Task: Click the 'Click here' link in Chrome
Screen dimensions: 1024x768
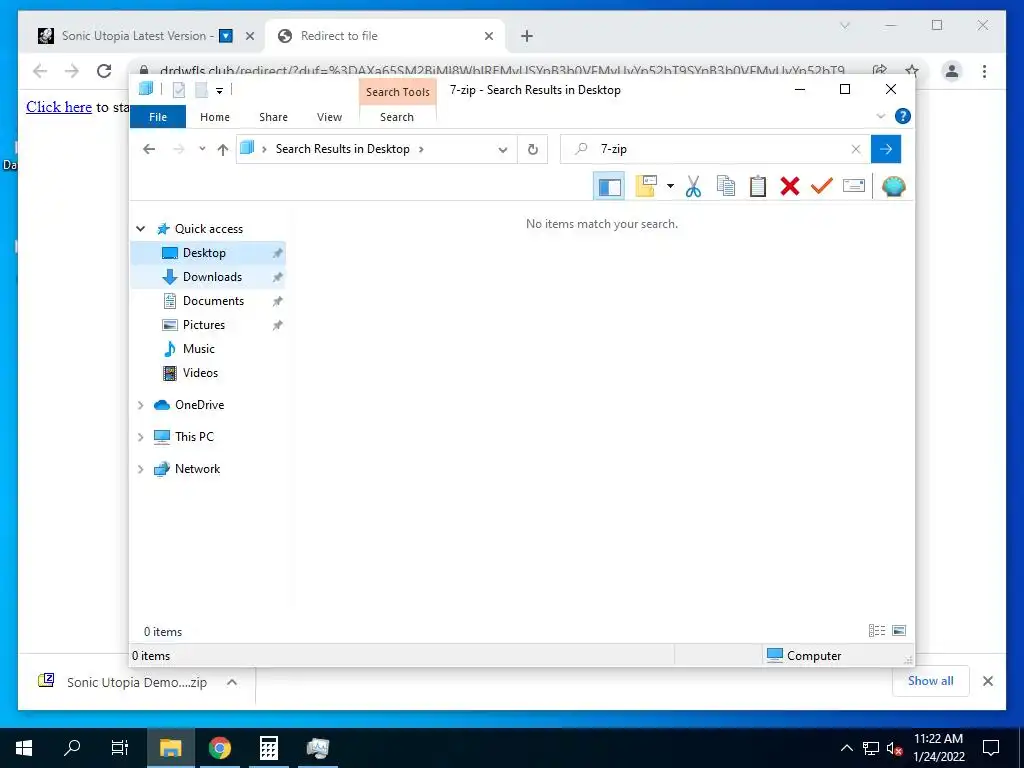Action: pos(59,107)
